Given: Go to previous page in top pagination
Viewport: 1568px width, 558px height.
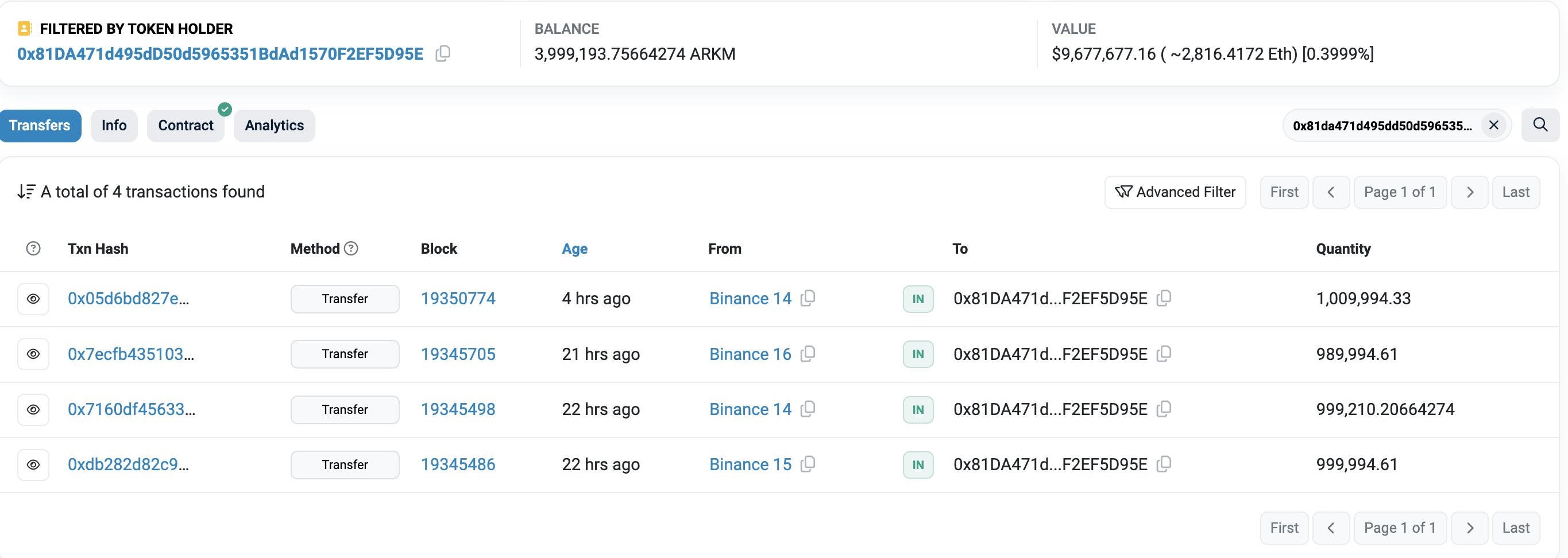Looking at the screenshot, I should click(1331, 192).
